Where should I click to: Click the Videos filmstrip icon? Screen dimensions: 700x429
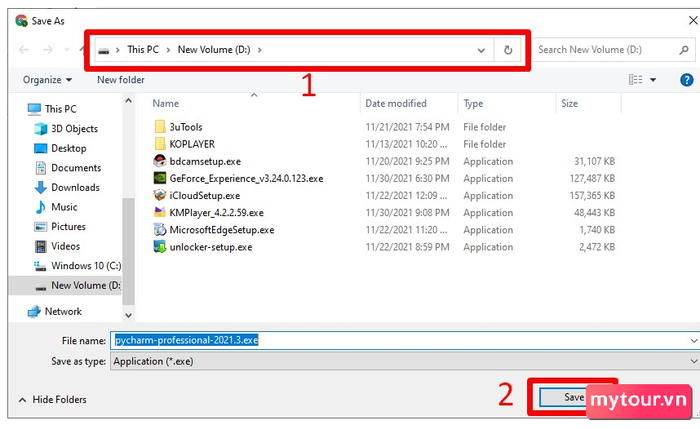(41, 246)
